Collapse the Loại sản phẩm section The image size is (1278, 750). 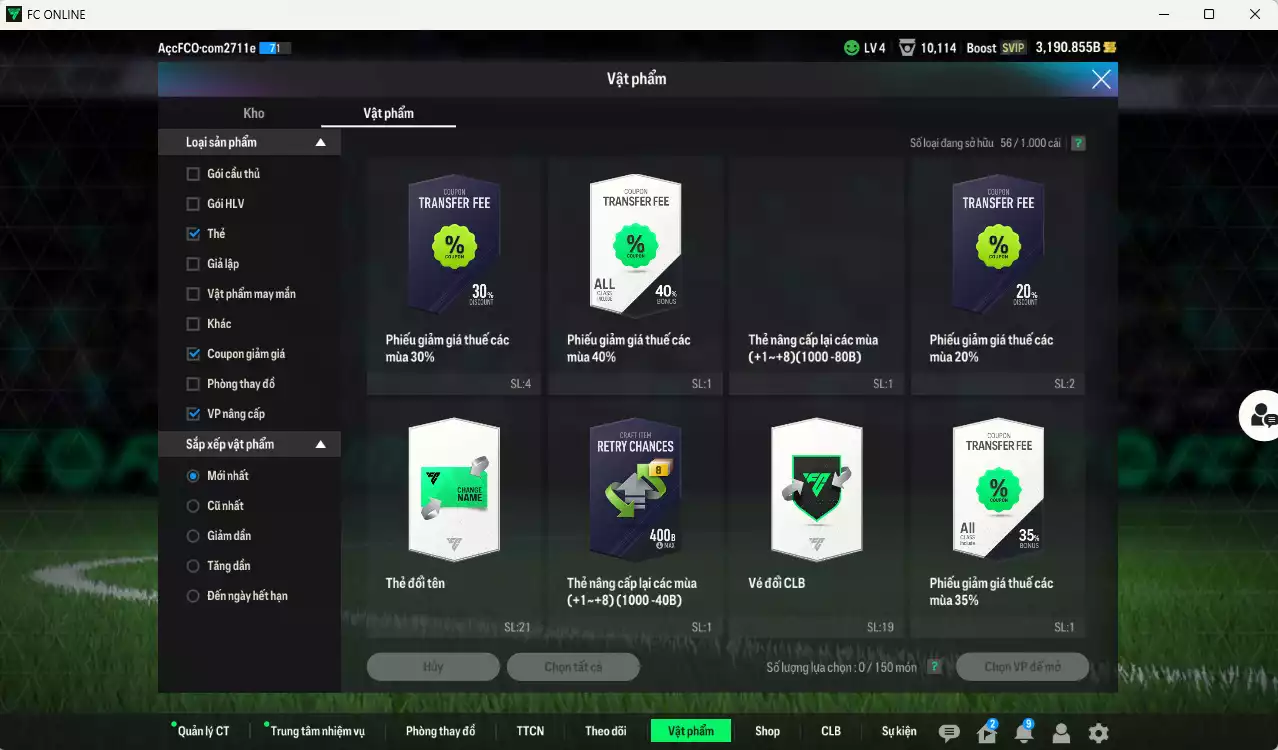(320, 143)
